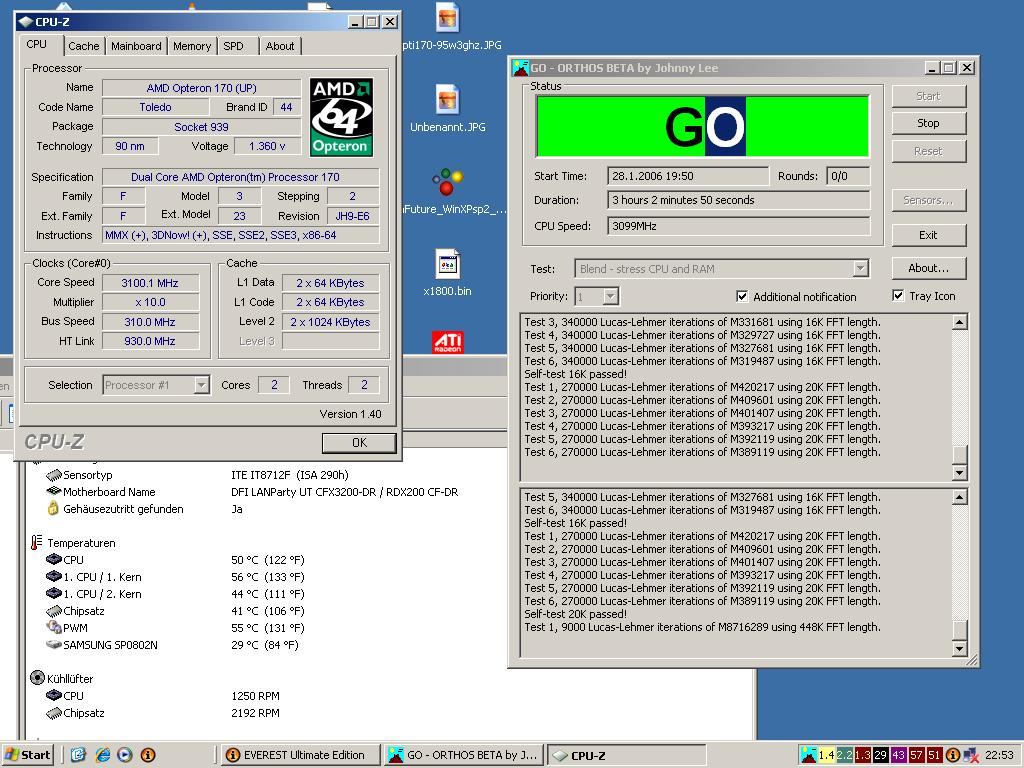1024x768 pixels.
Task: Switch to GO - ORTHOS BETA taskbar button
Action: click(x=464, y=755)
